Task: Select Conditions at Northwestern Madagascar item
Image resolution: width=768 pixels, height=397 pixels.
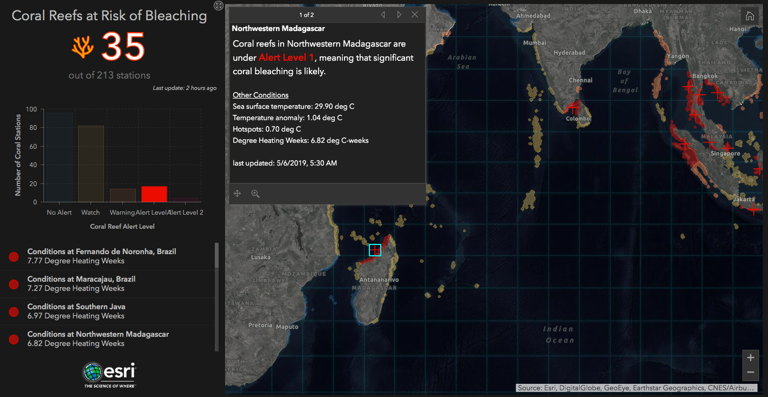Action: [108, 339]
